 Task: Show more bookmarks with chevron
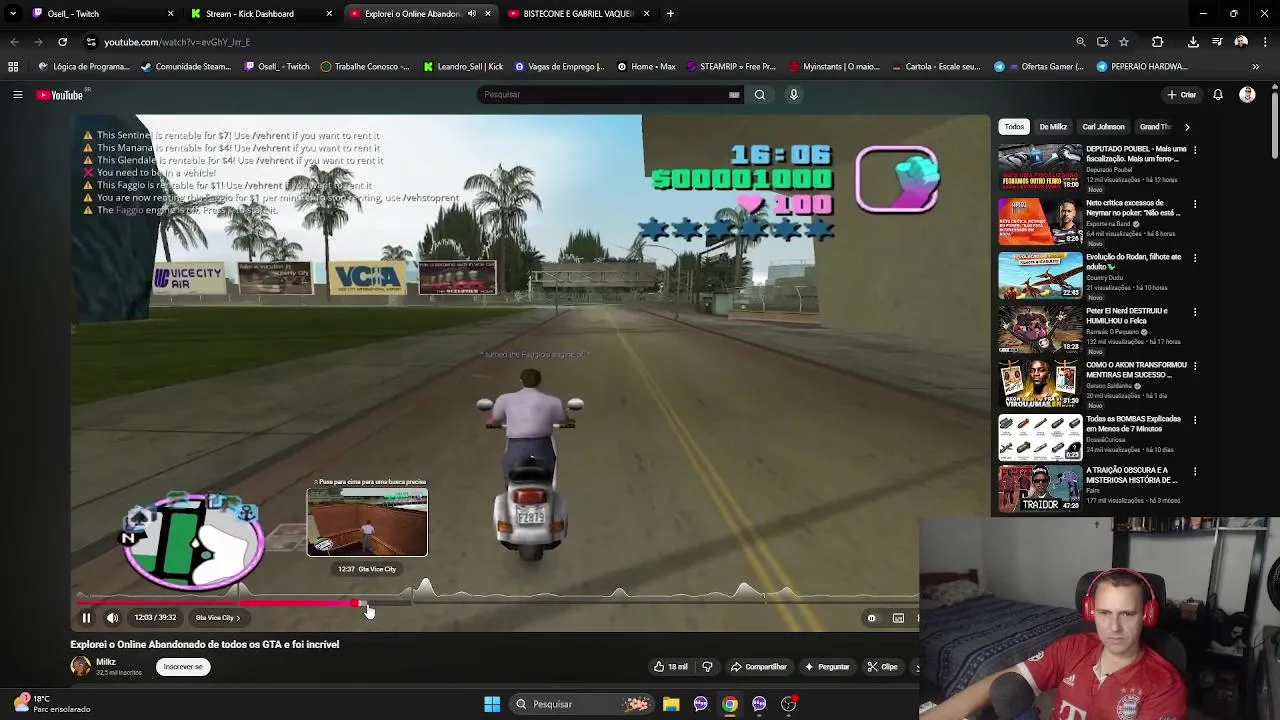pyautogui.click(x=1255, y=67)
